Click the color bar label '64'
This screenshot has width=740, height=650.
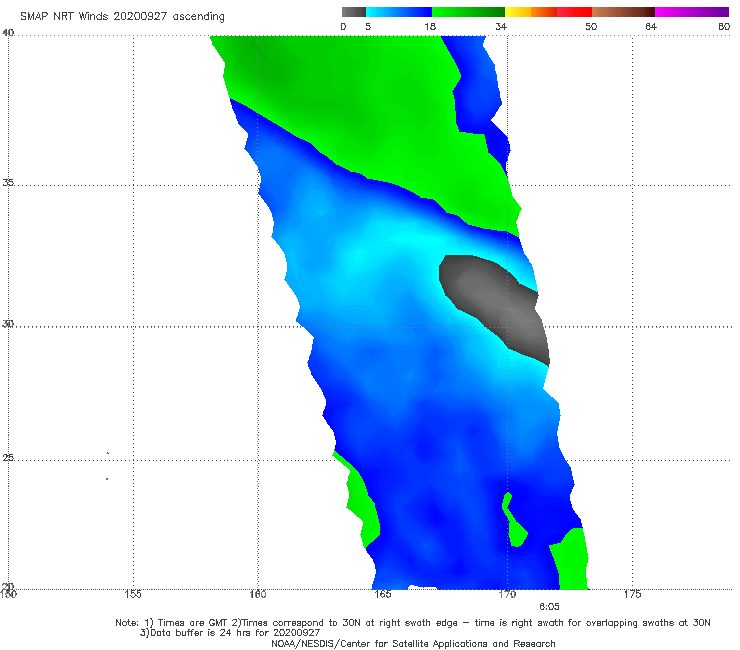point(651,27)
